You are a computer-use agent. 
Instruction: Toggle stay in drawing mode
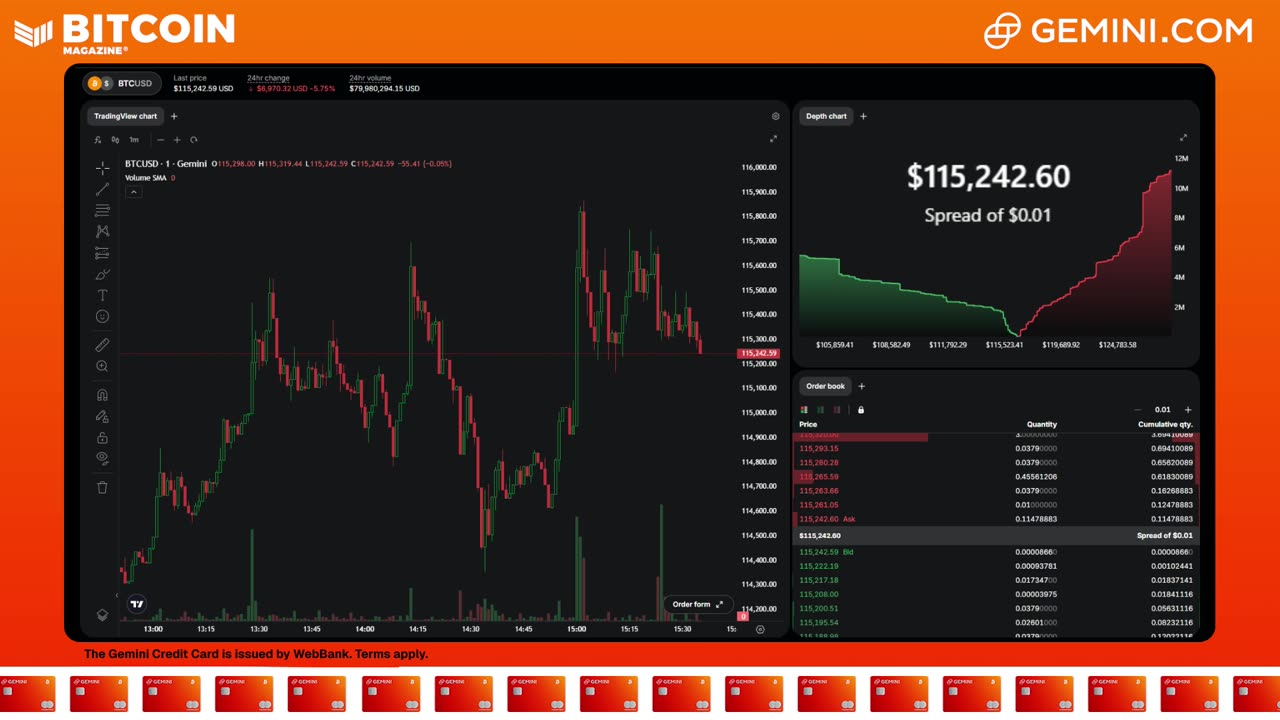coord(102,416)
